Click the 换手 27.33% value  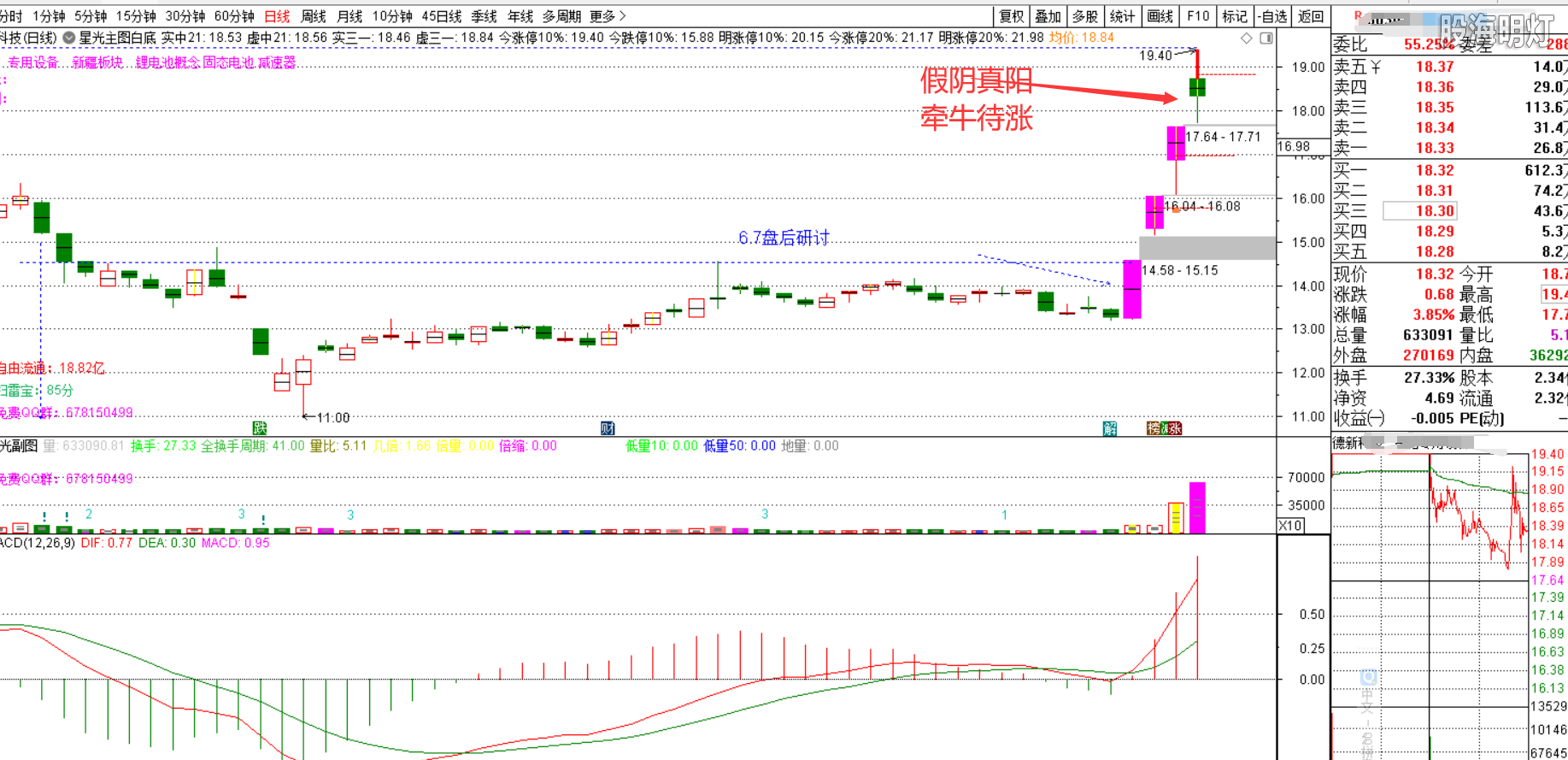pos(1429,377)
